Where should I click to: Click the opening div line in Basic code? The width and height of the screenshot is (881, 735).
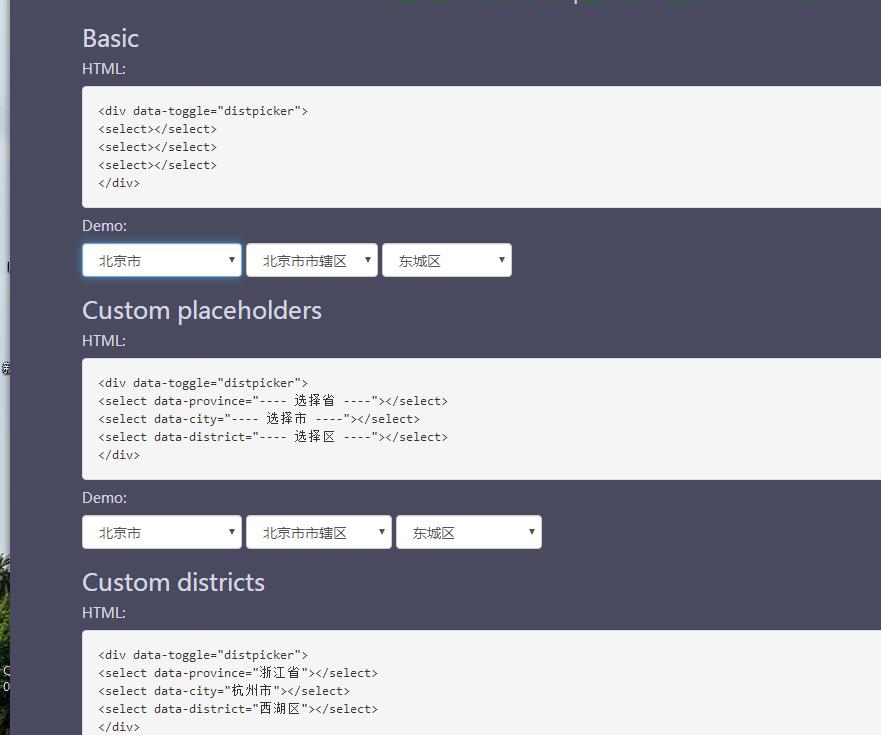(x=203, y=111)
